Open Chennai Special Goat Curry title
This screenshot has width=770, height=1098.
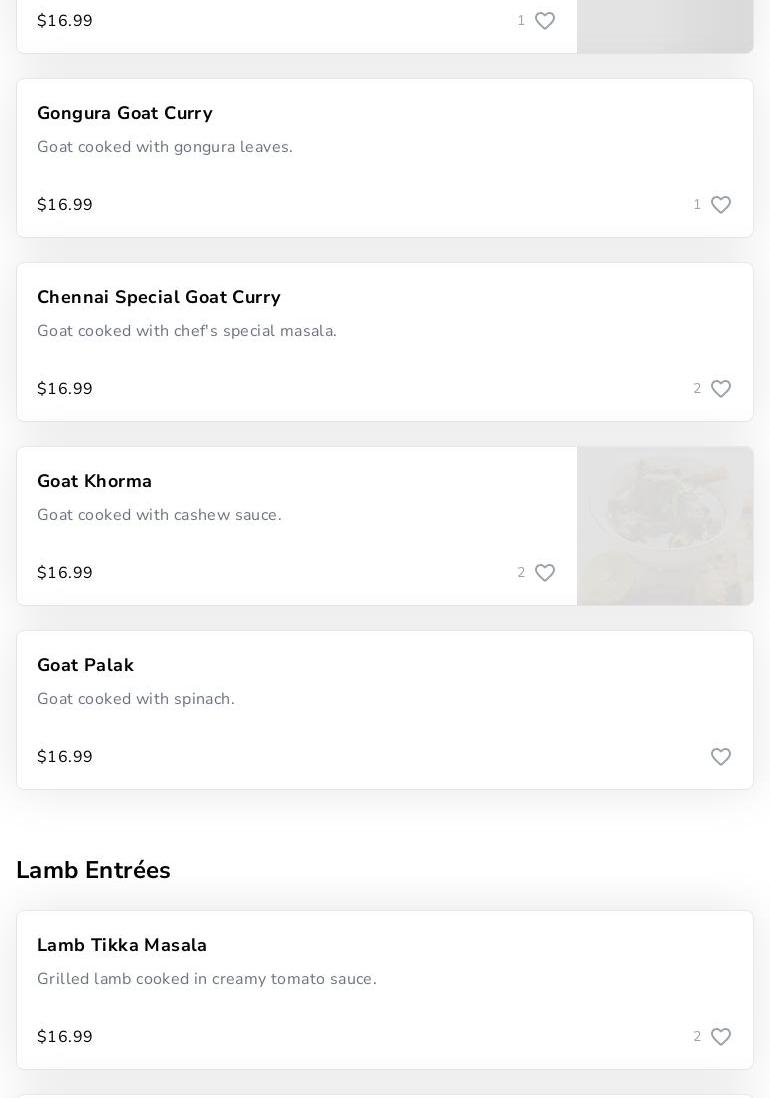coord(159,297)
